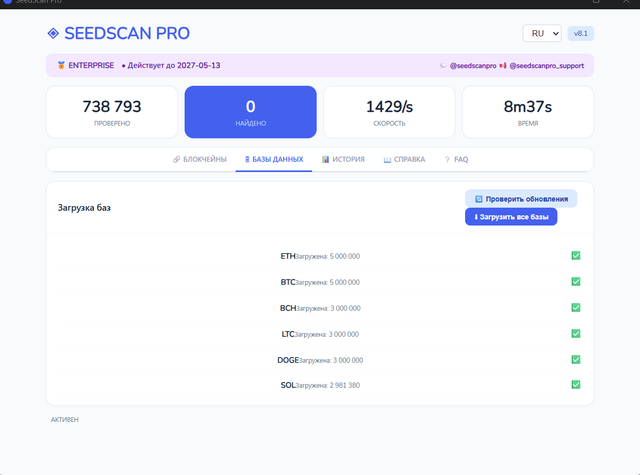Click the Действует до 2027-05-13 license text
The image size is (640, 475).
(x=173, y=65)
